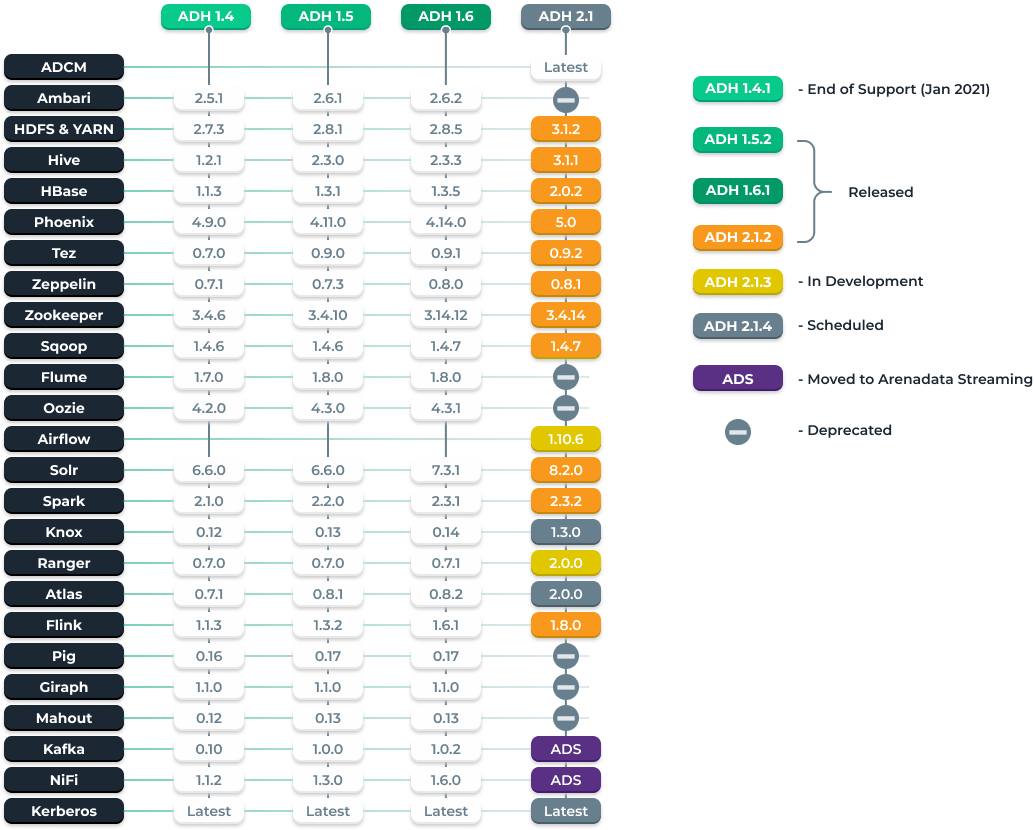Click the orange ADH 2.1.2 legend badge
This screenshot has width=1034, height=830.
coord(738,237)
